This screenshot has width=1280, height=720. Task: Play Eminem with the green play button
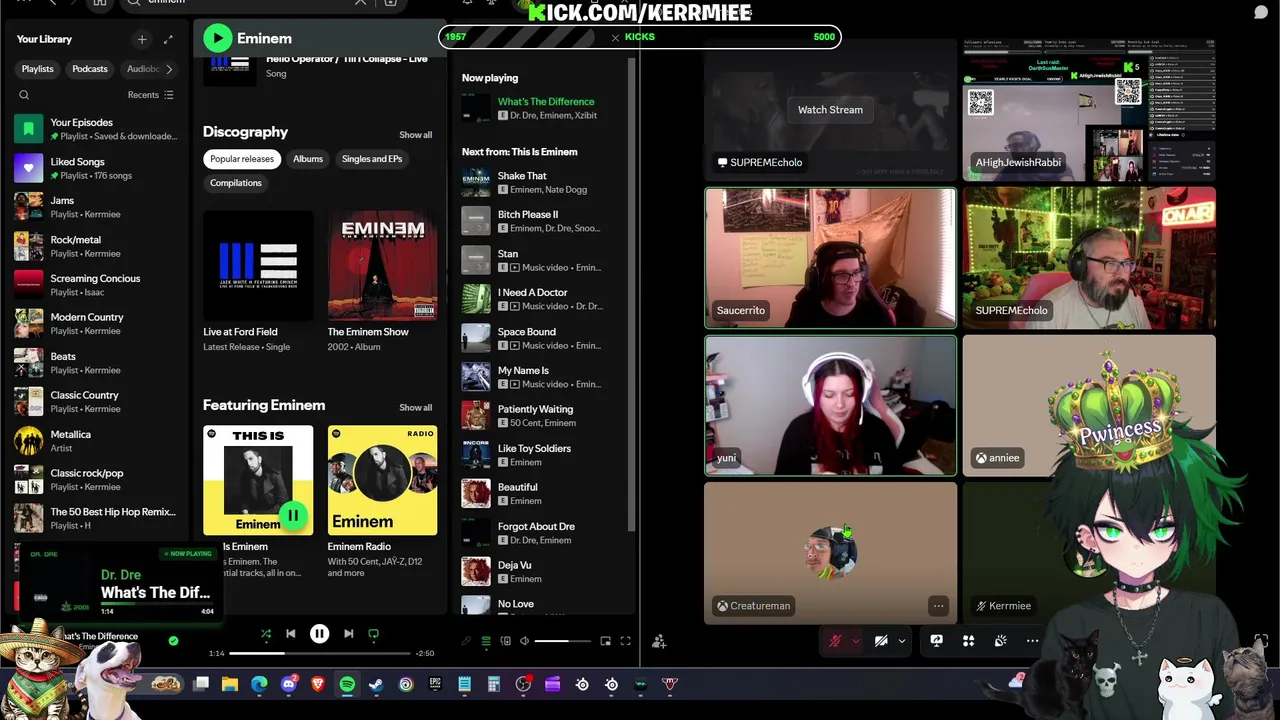[217, 38]
